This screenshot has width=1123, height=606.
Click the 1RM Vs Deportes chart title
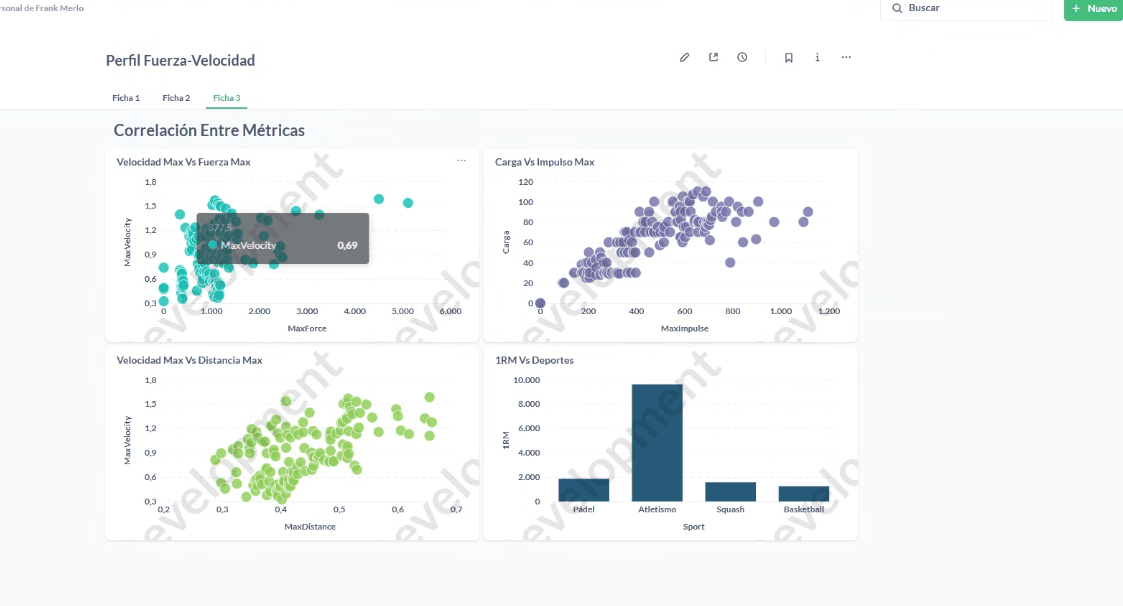pyautogui.click(x=534, y=360)
